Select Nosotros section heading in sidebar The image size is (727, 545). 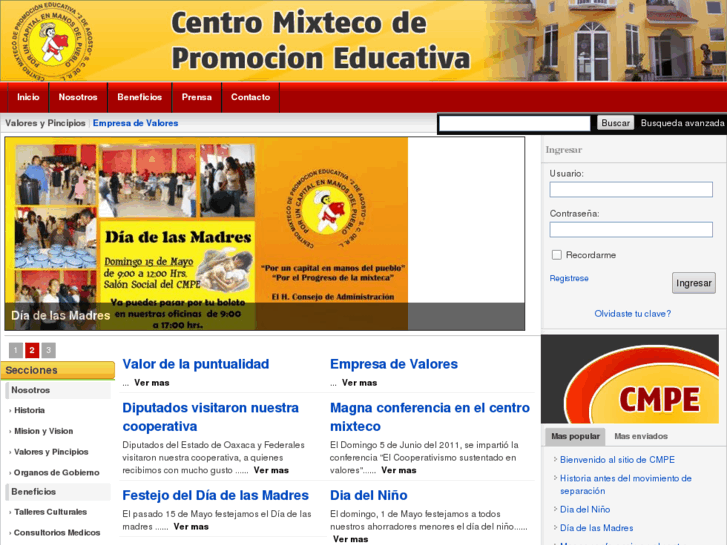(58, 390)
